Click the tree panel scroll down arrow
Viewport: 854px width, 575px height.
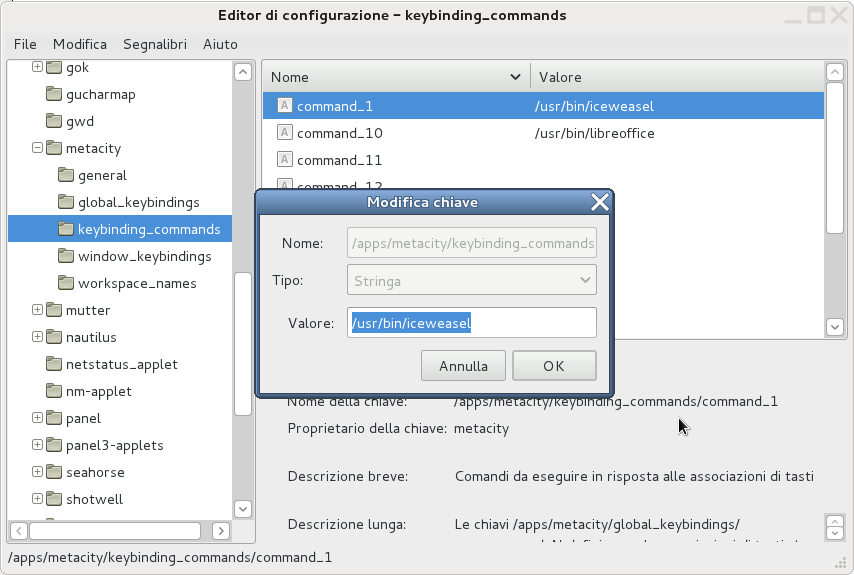coord(242,509)
